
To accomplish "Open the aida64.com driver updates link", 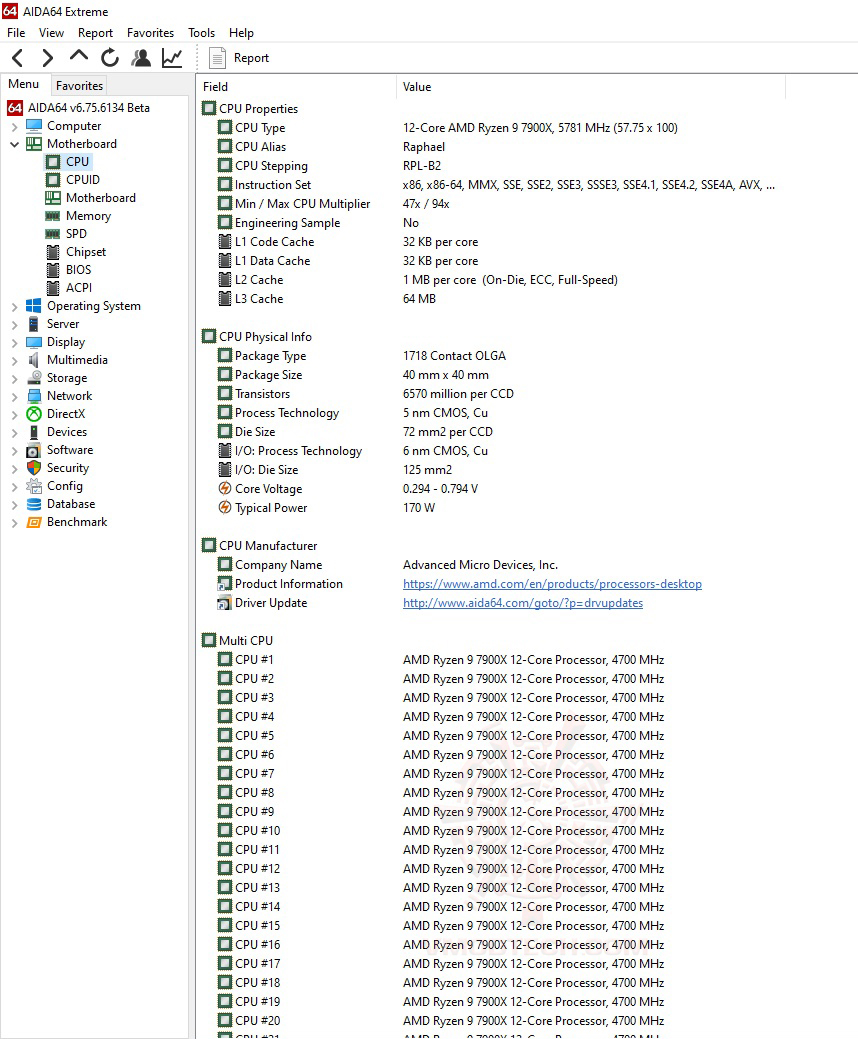I will tap(523, 603).
